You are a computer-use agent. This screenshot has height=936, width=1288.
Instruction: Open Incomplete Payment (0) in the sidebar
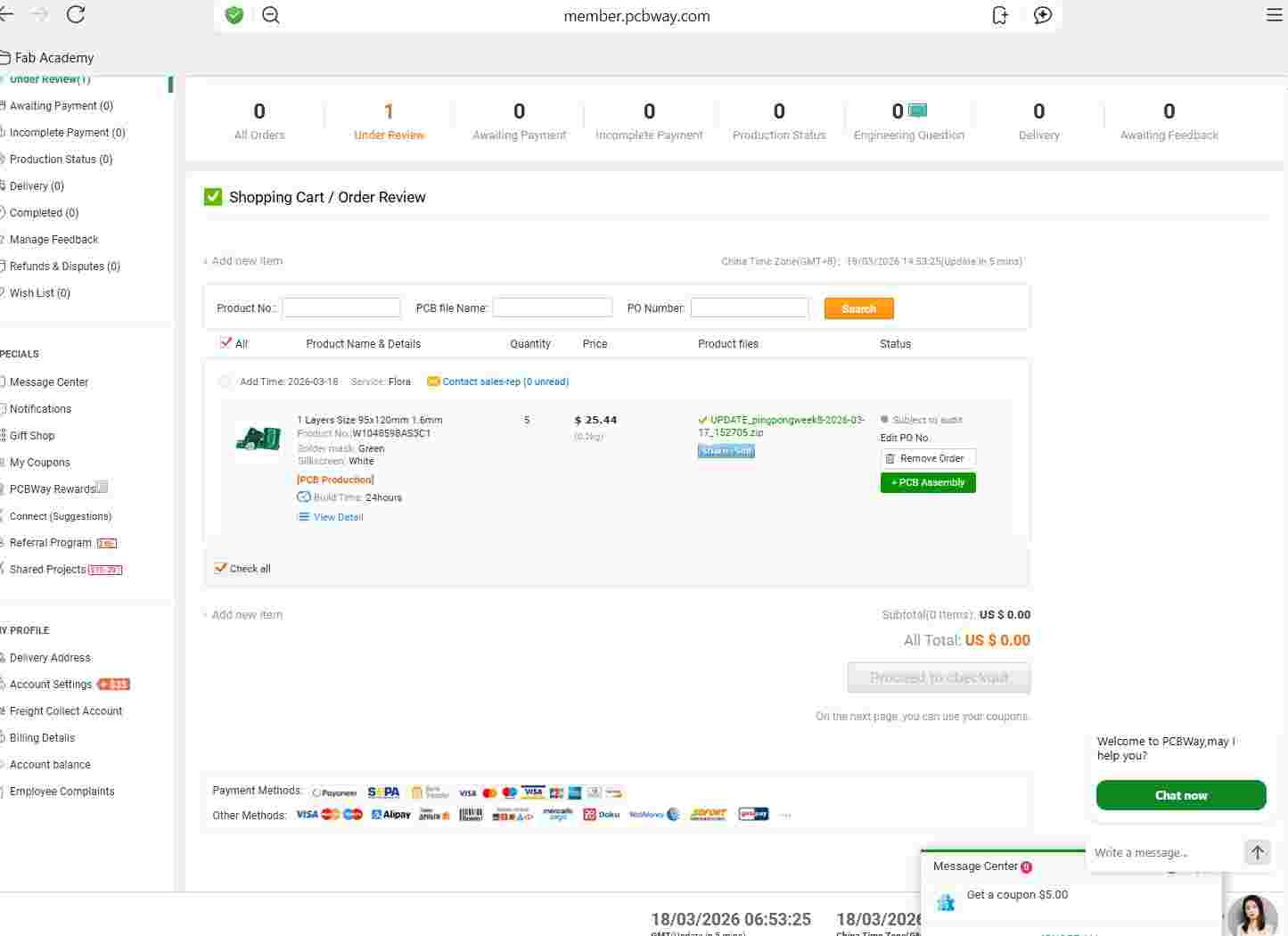(67, 133)
